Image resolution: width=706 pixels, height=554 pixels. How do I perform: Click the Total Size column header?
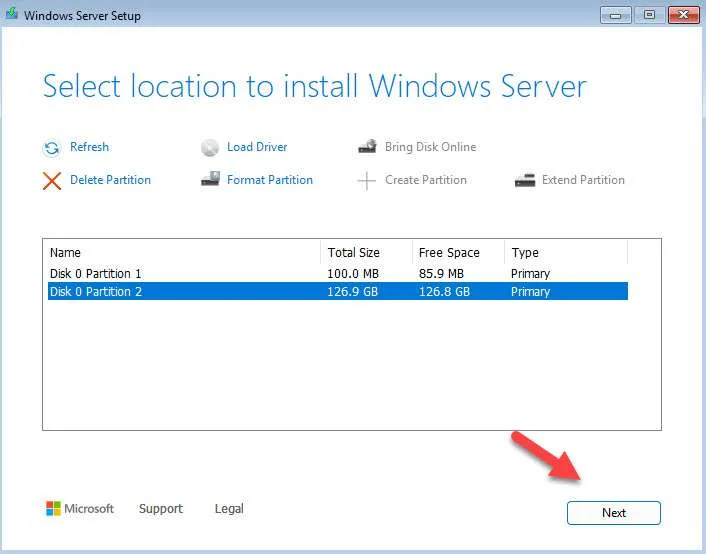367,253
